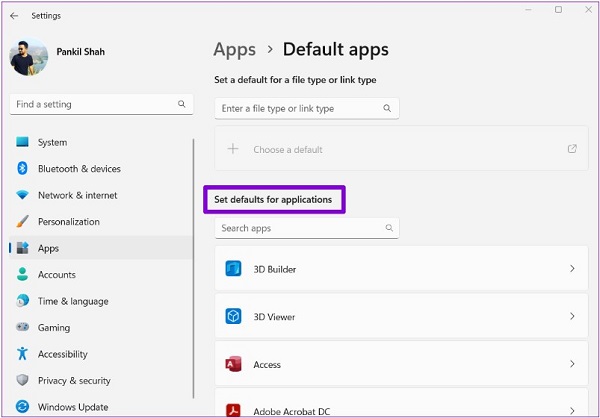Viewport: 600px width, 418px height.
Task: Click the Bluetooth icon in sidebar
Action: coord(22,168)
